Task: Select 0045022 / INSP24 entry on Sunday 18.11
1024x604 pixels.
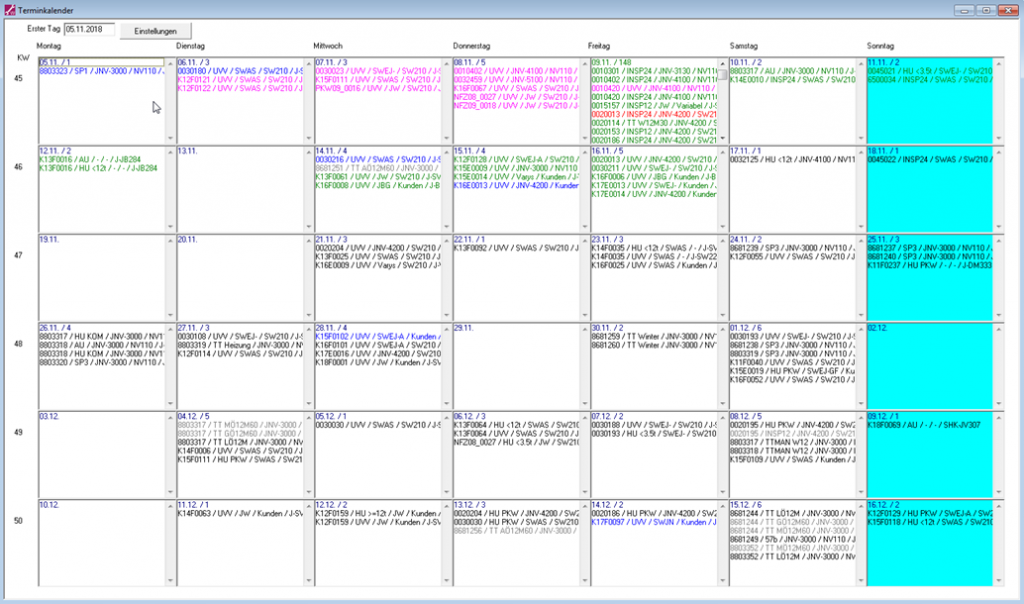Action: click(928, 158)
